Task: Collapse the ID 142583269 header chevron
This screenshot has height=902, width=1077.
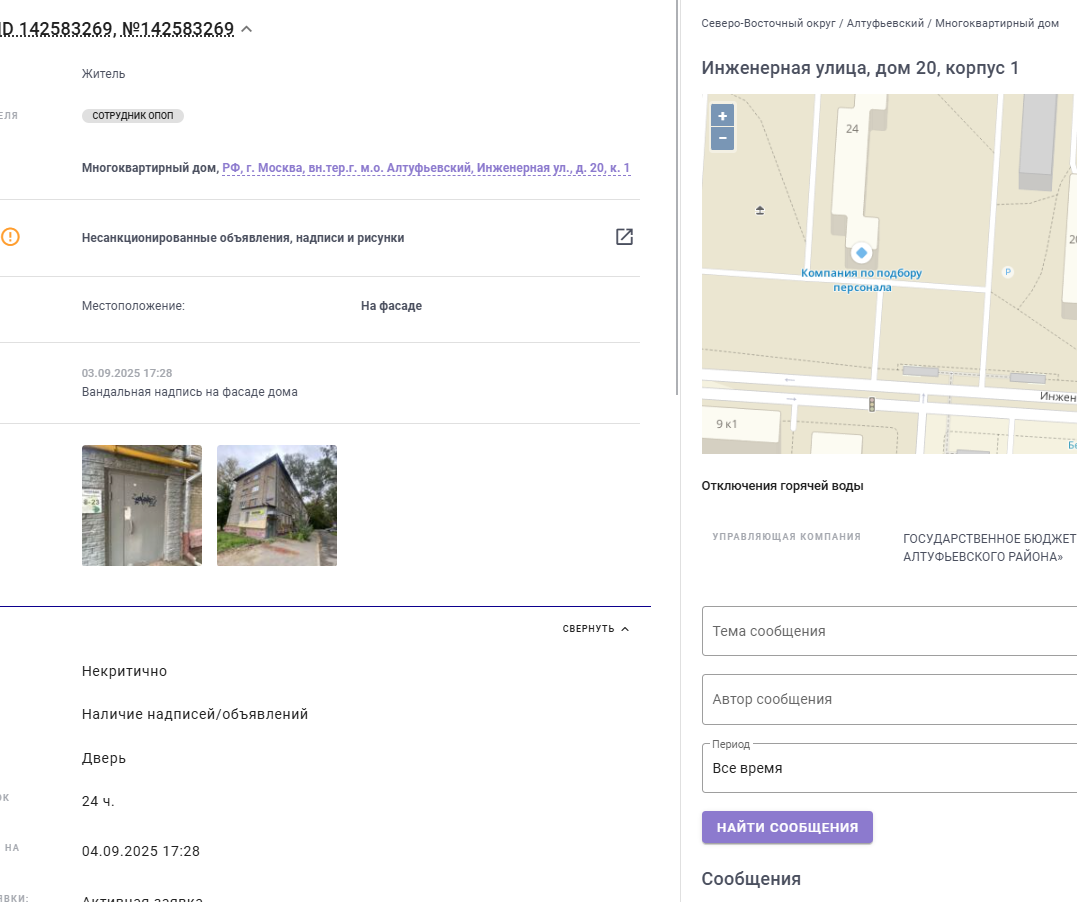Action: pyautogui.click(x=247, y=29)
